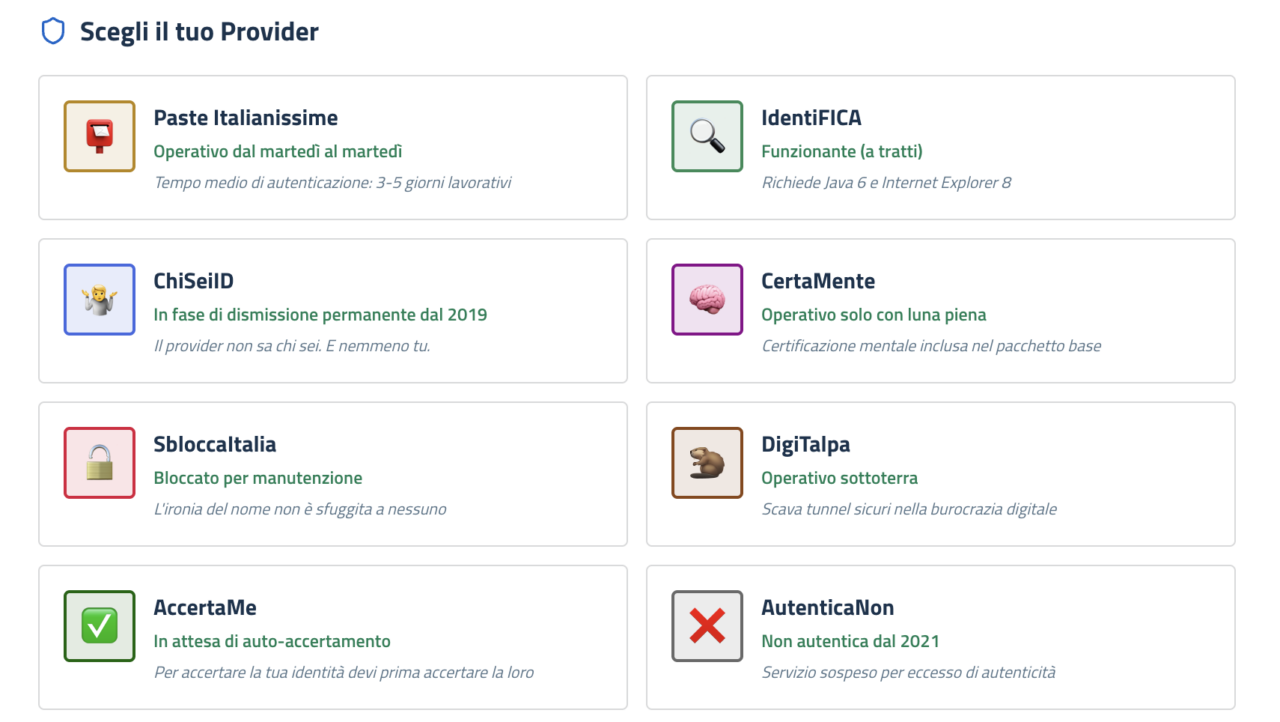Click the 'Bloccato per manutenzione' status text
This screenshot has width=1280, height=722.
click(x=258, y=478)
